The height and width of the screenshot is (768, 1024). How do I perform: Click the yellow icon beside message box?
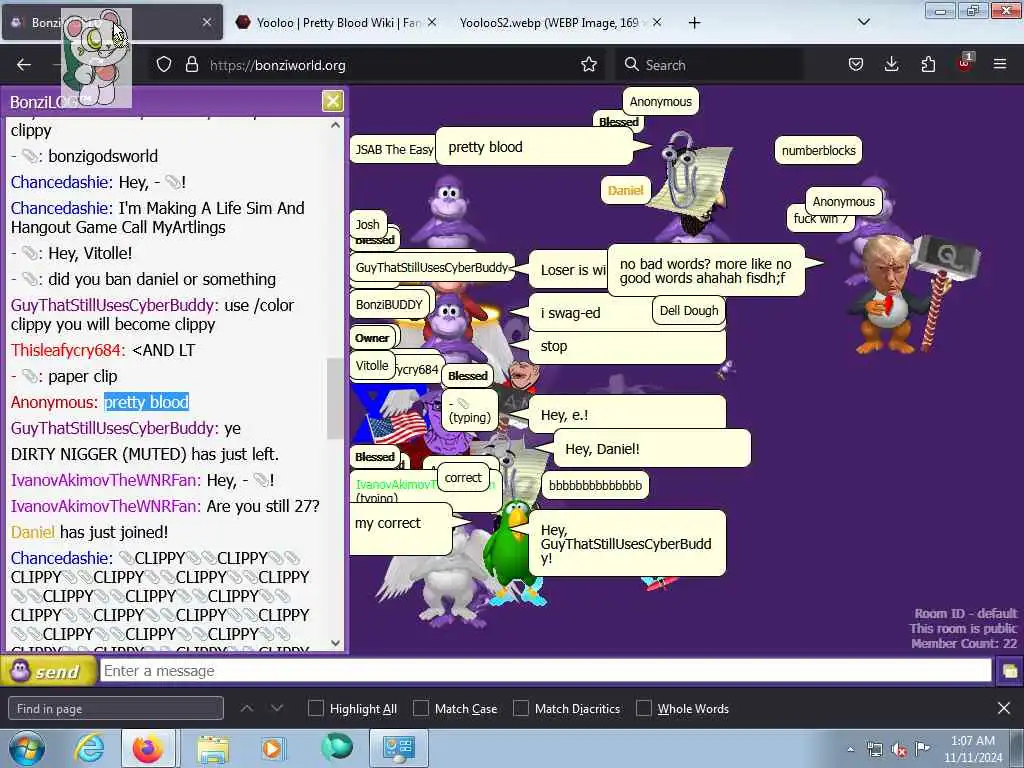1009,671
